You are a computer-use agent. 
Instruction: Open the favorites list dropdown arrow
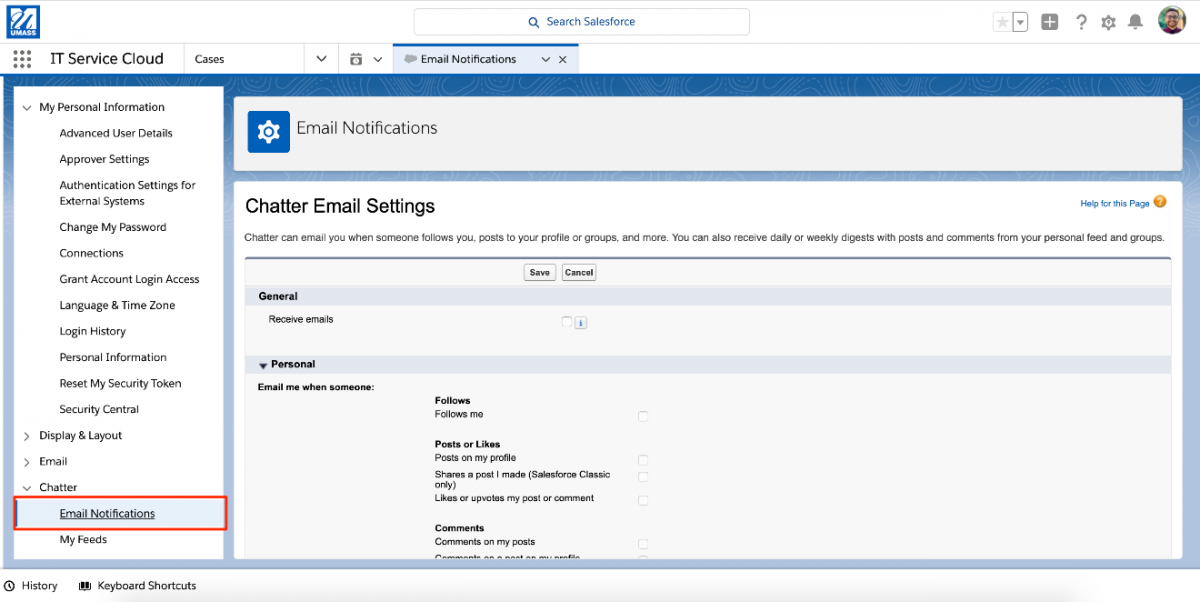pyautogui.click(x=1020, y=22)
